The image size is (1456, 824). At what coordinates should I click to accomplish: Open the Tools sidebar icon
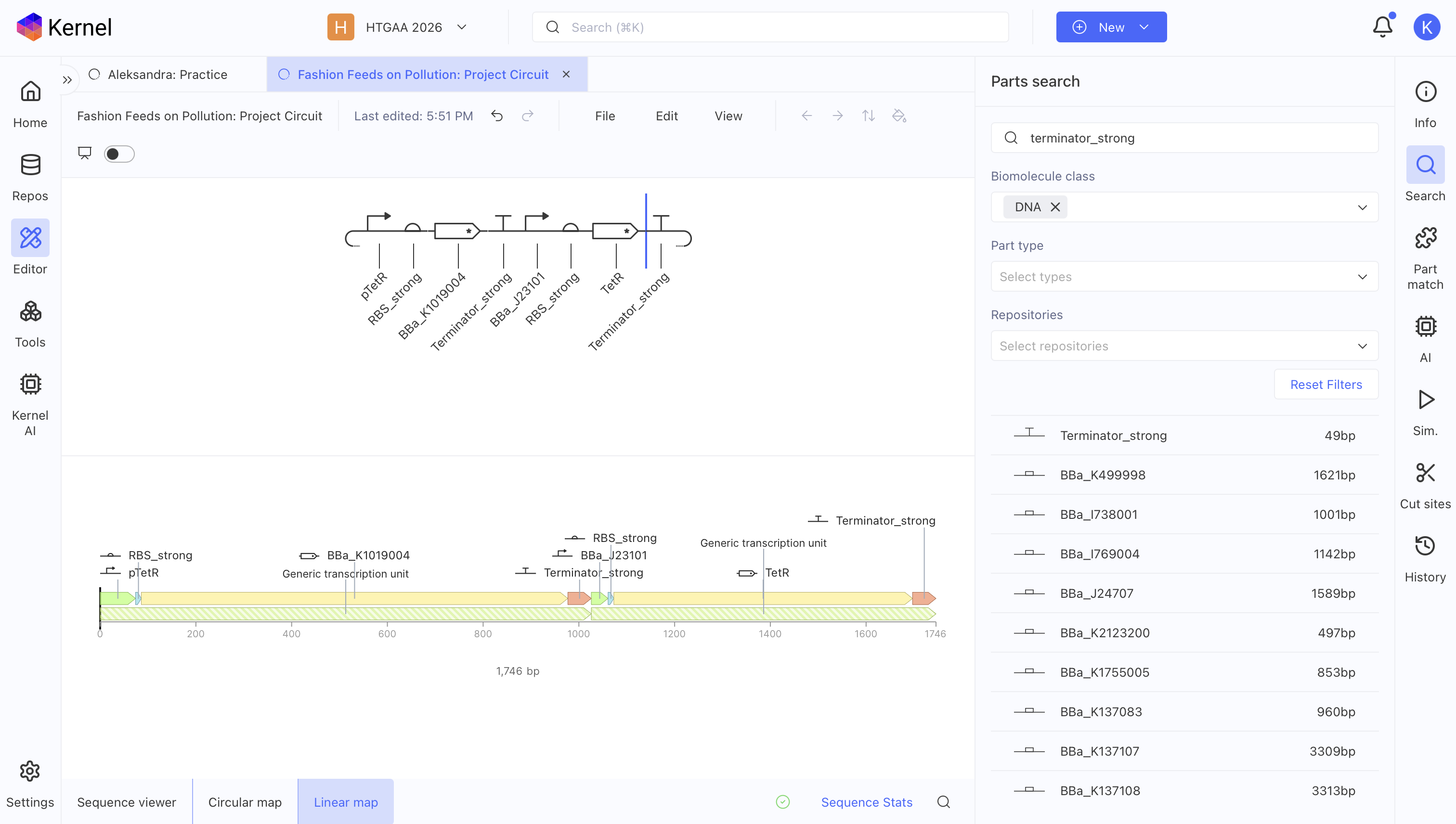30,311
